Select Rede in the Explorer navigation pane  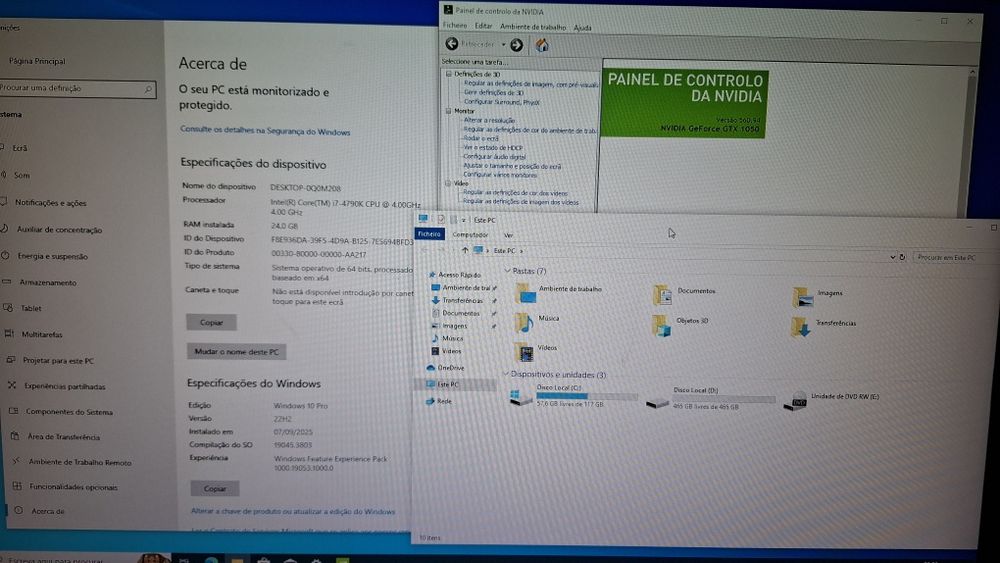[x=439, y=401]
